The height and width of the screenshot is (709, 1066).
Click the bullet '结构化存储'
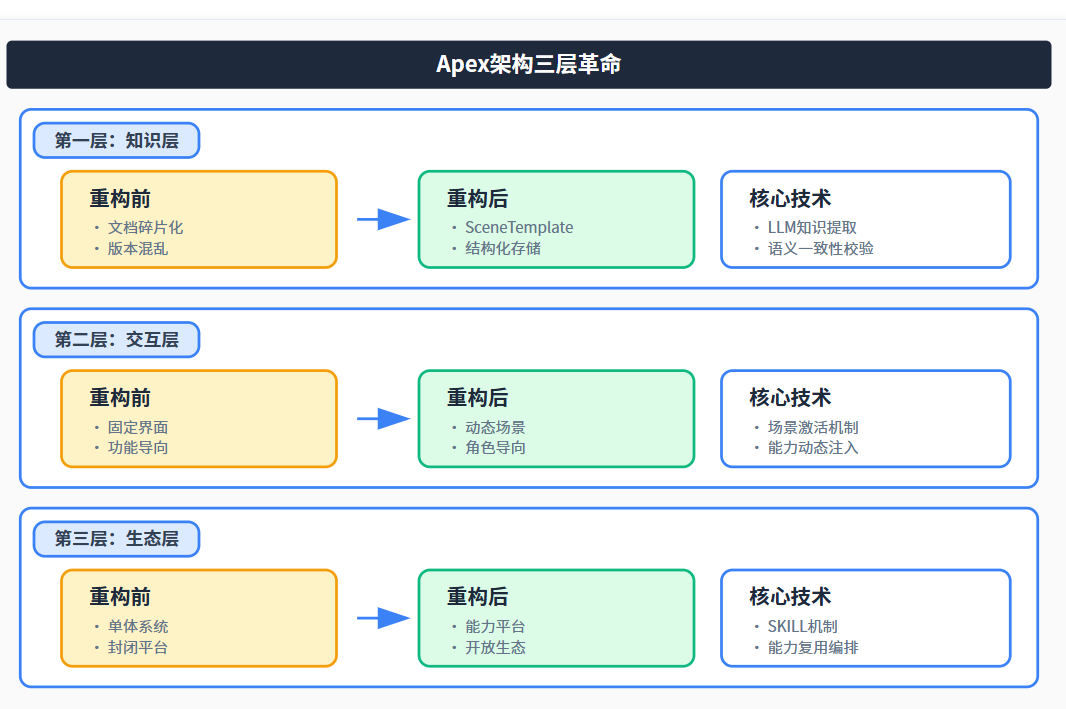point(502,249)
